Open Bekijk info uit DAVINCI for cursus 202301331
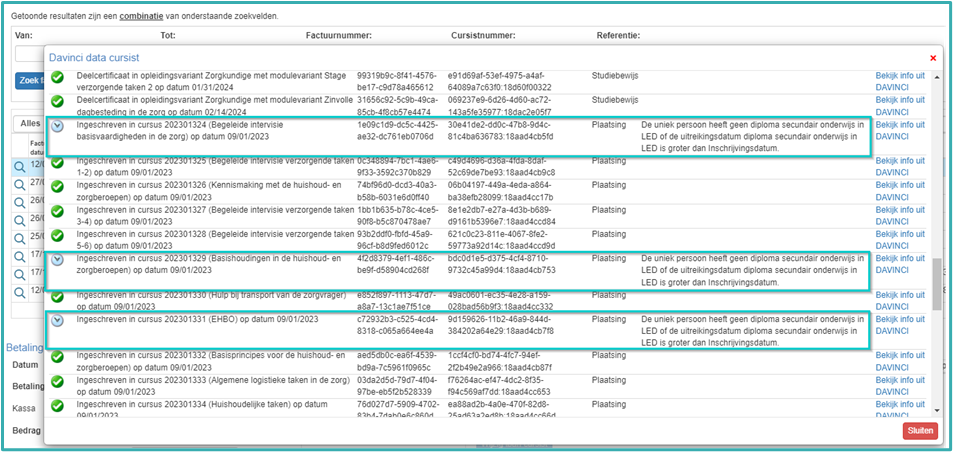Image resolution: width=953 pixels, height=452 pixels. pyautogui.click(x=900, y=325)
